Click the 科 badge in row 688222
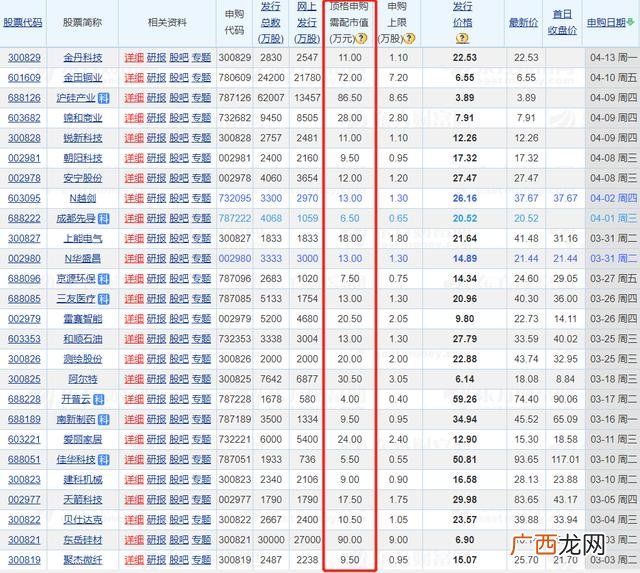The image size is (640, 573). coord(104,219)
